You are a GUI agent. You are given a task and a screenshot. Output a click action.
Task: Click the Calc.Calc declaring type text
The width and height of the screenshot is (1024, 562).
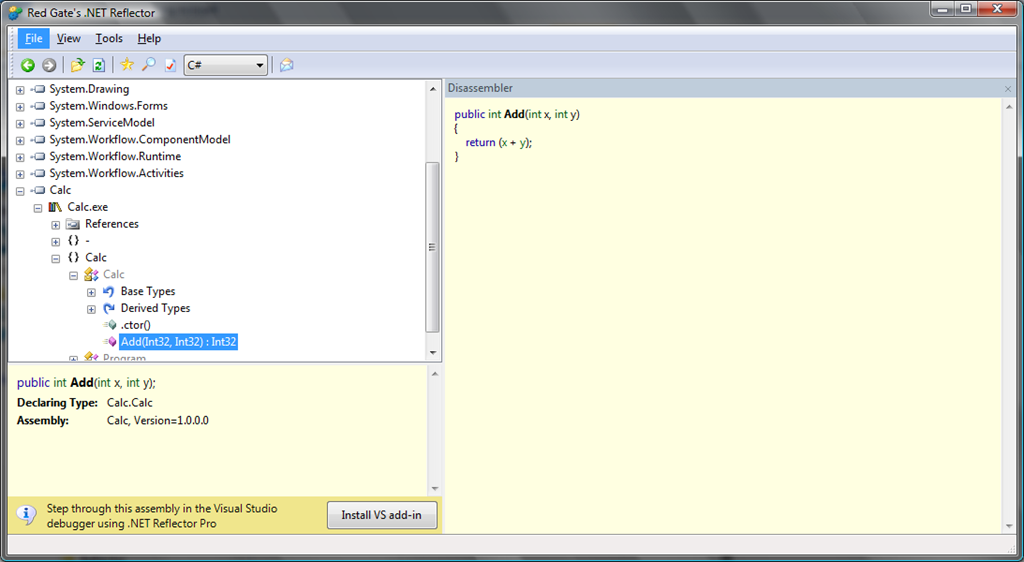click(130, 403)
